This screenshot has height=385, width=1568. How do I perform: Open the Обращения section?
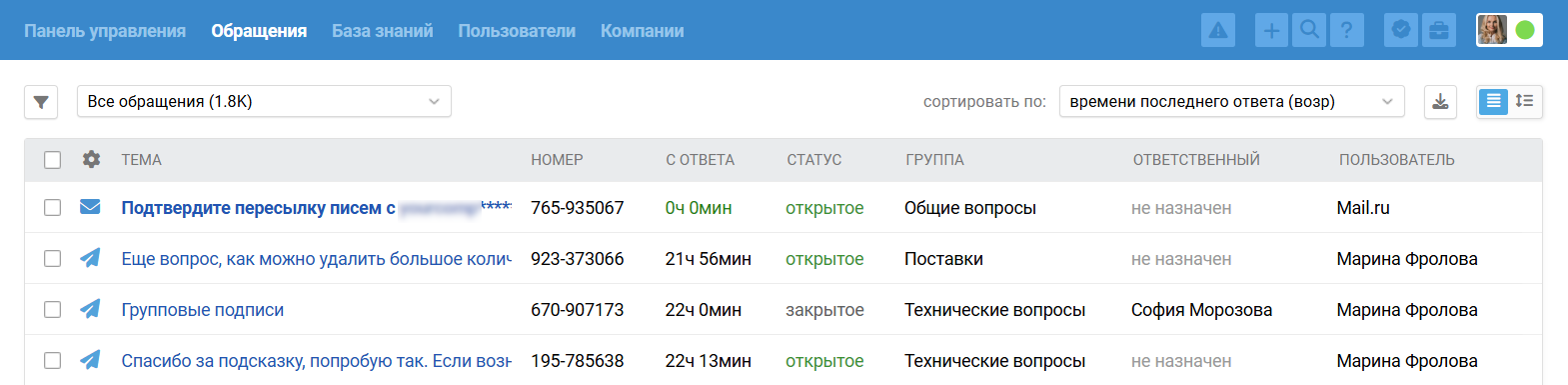pos(259,31)
